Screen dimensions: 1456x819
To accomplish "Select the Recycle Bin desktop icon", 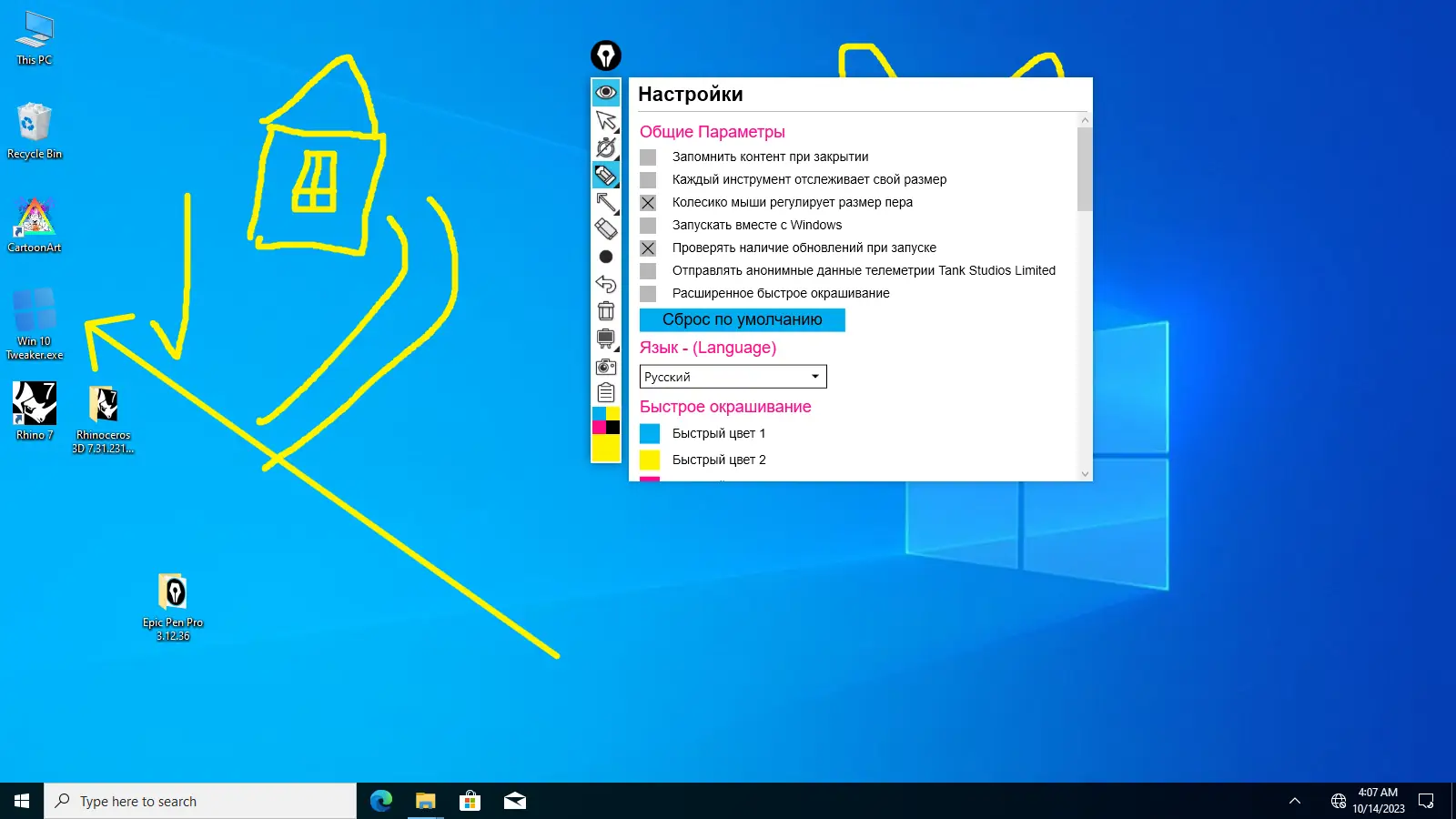I will 35,131.
